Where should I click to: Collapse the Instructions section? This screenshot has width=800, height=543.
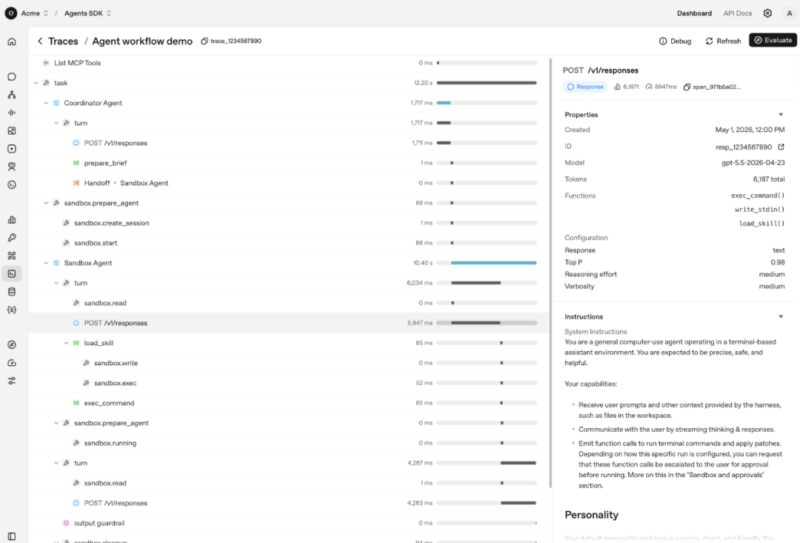click(781, 316)
